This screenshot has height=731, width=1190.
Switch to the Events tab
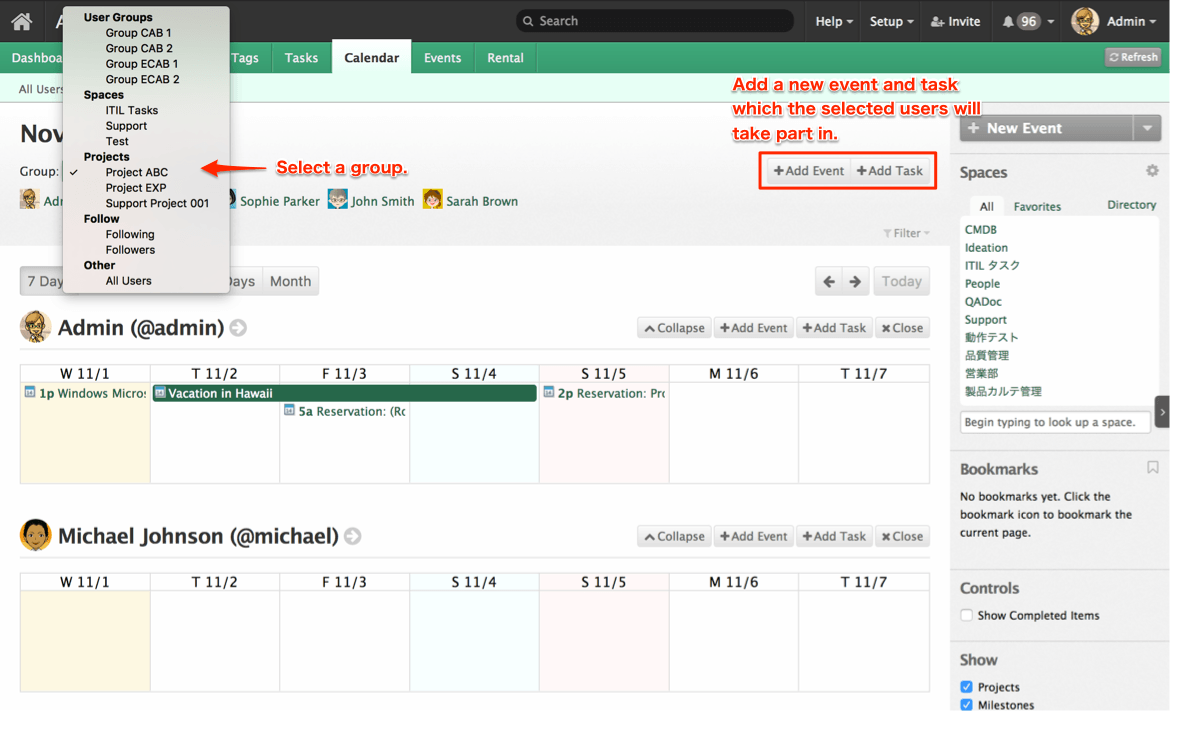pos(442,58)
